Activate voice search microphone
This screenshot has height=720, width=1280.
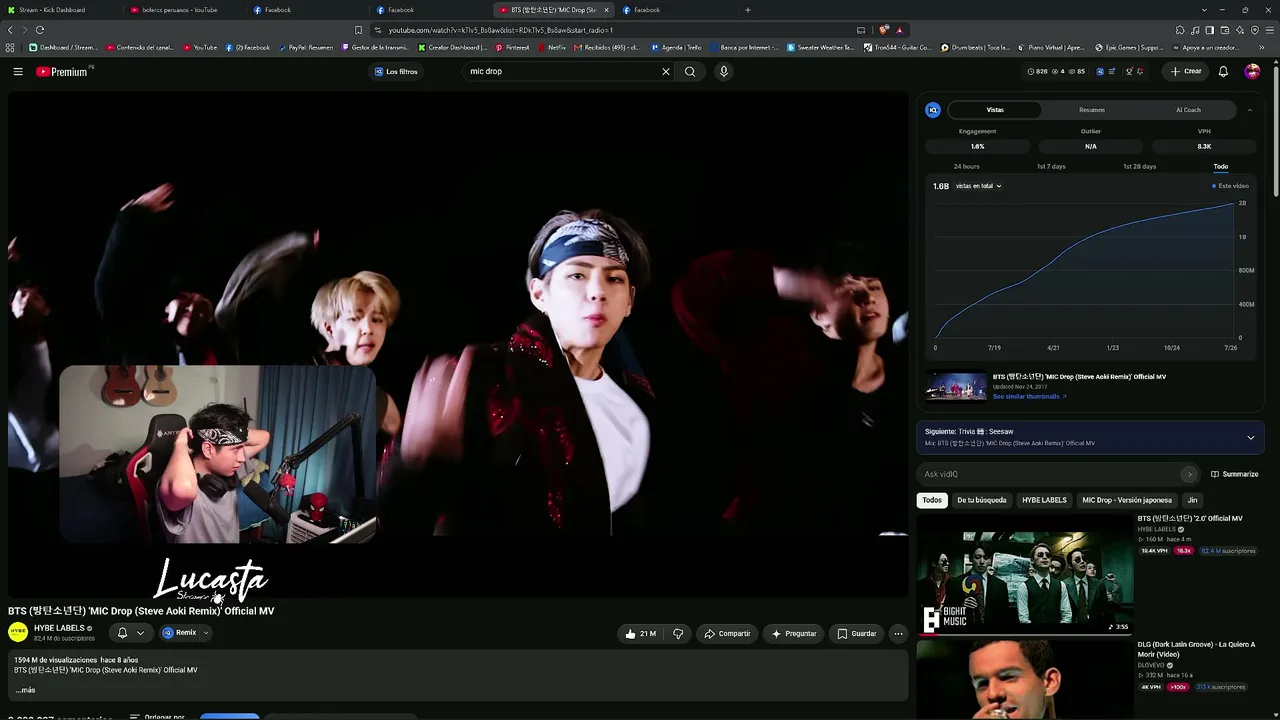pos(724,72)
